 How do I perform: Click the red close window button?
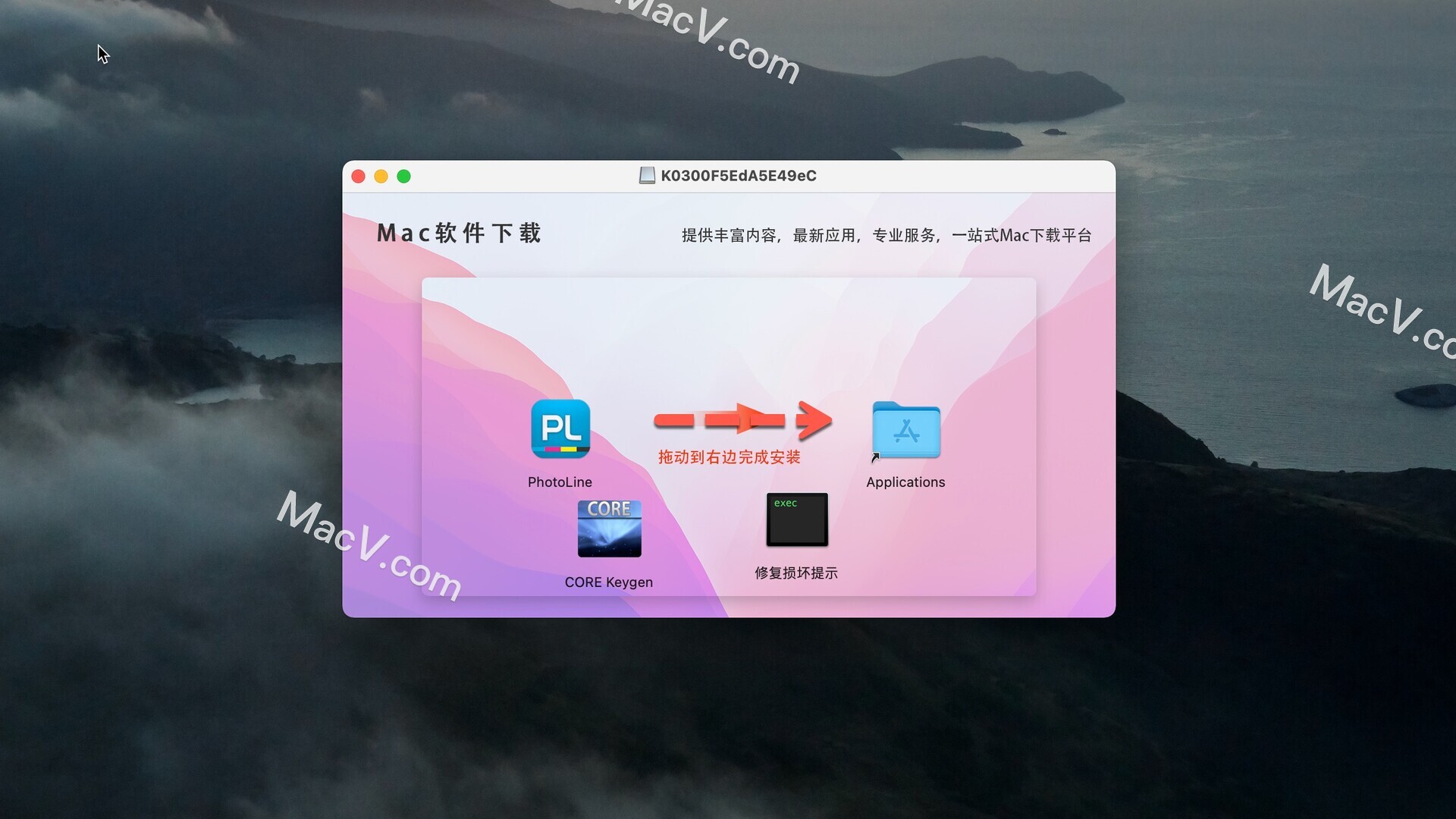[x=358, y=176]
